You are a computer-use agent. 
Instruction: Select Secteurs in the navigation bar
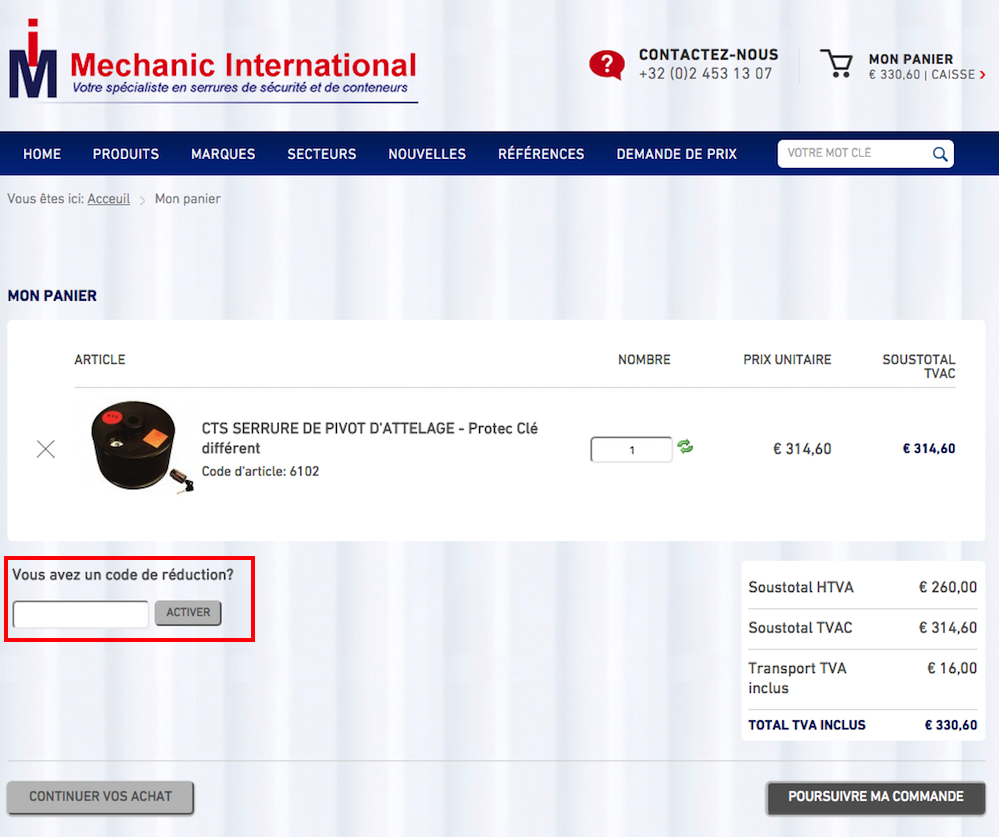(322, 154)
